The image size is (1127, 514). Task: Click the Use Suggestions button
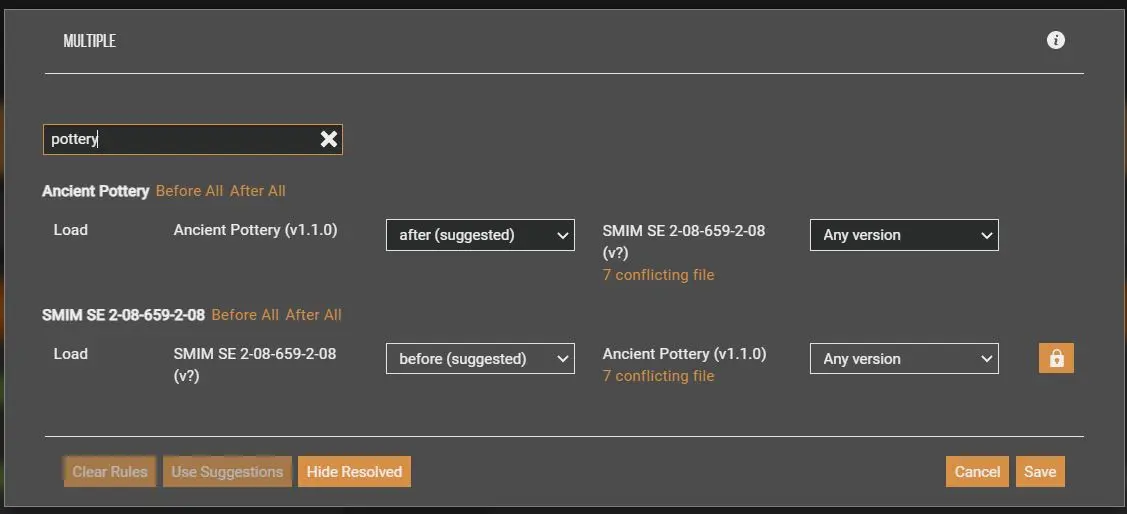coord(227,472)
